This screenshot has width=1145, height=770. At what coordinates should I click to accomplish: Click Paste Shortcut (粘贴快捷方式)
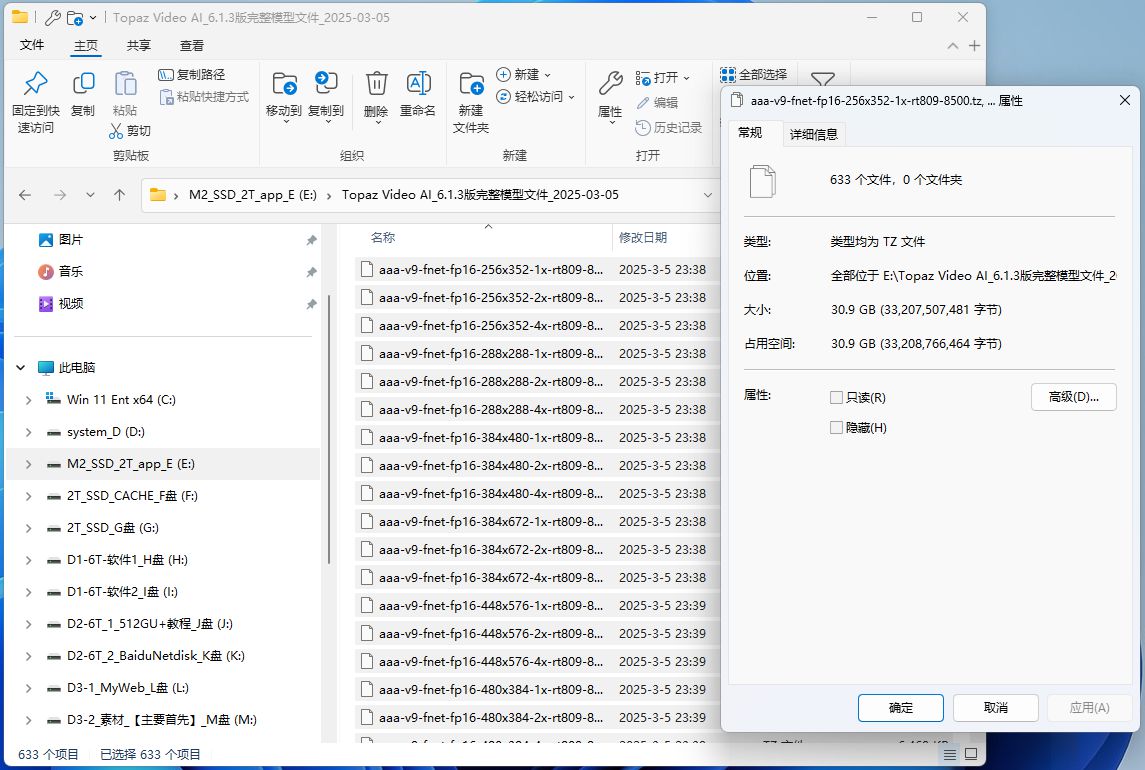(x=204, y=96)
